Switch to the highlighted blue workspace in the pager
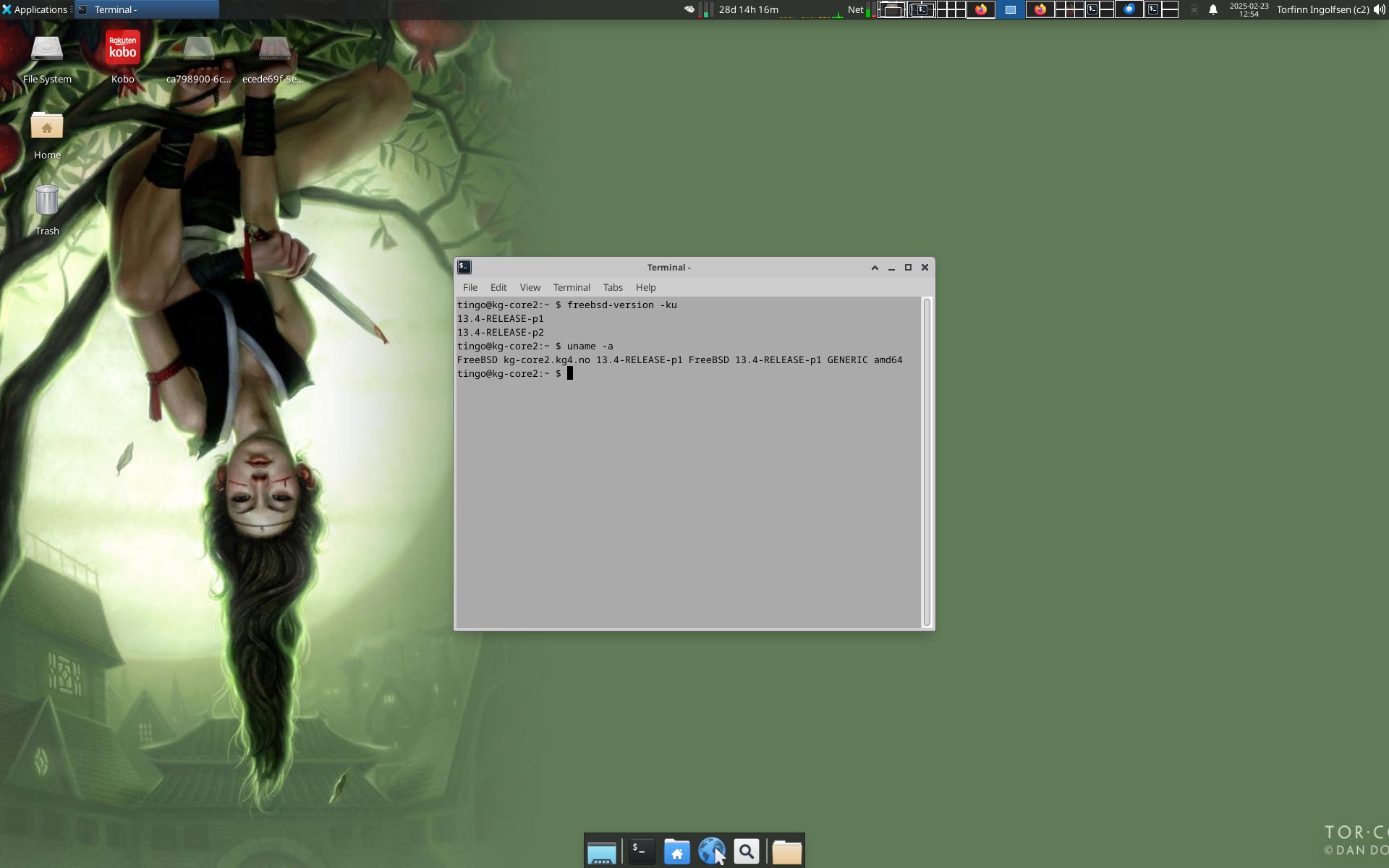This screenshot has height=868, width=1389. [x=1011, y=9]
